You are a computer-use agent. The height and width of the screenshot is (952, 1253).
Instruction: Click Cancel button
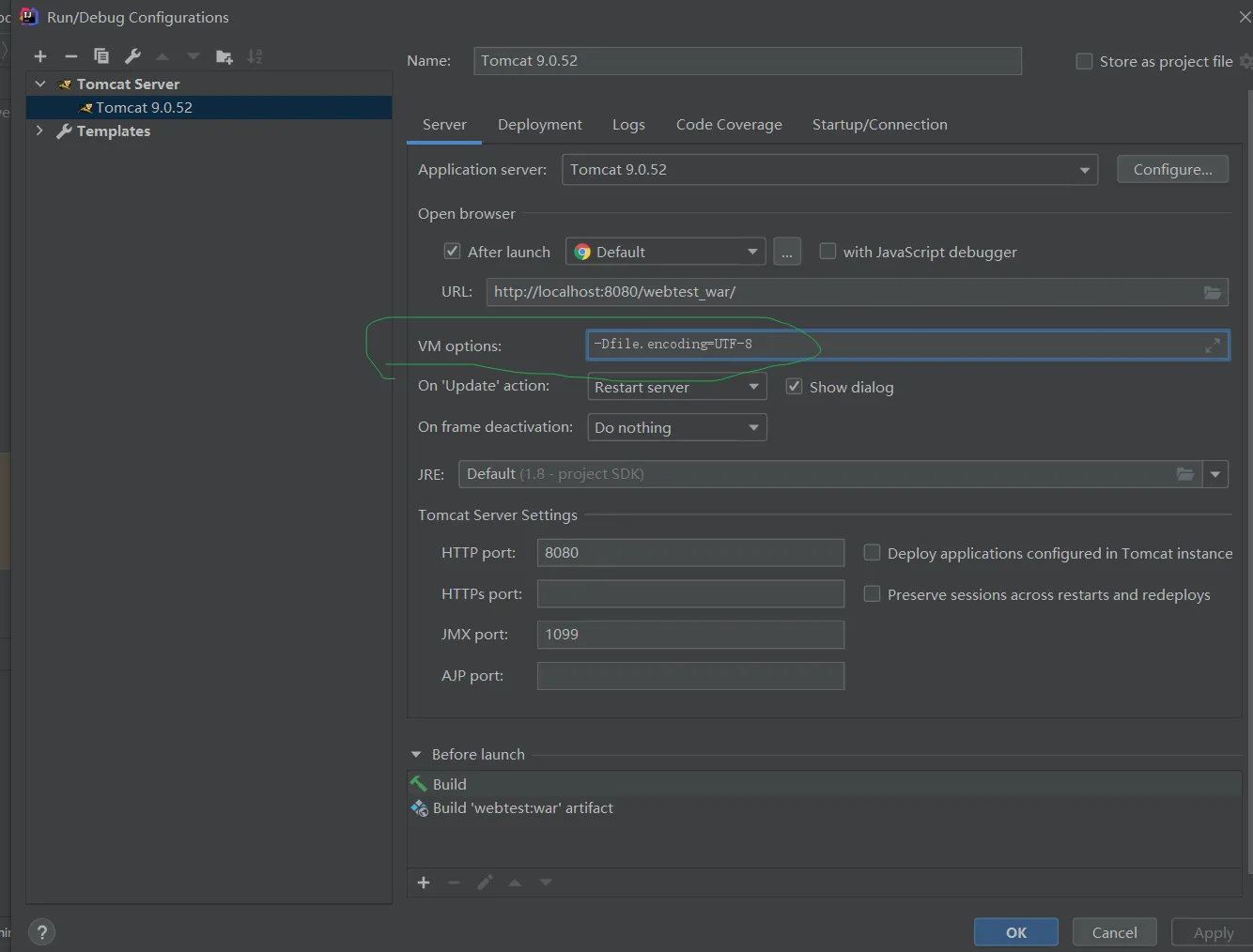[x=1115, y=932]
